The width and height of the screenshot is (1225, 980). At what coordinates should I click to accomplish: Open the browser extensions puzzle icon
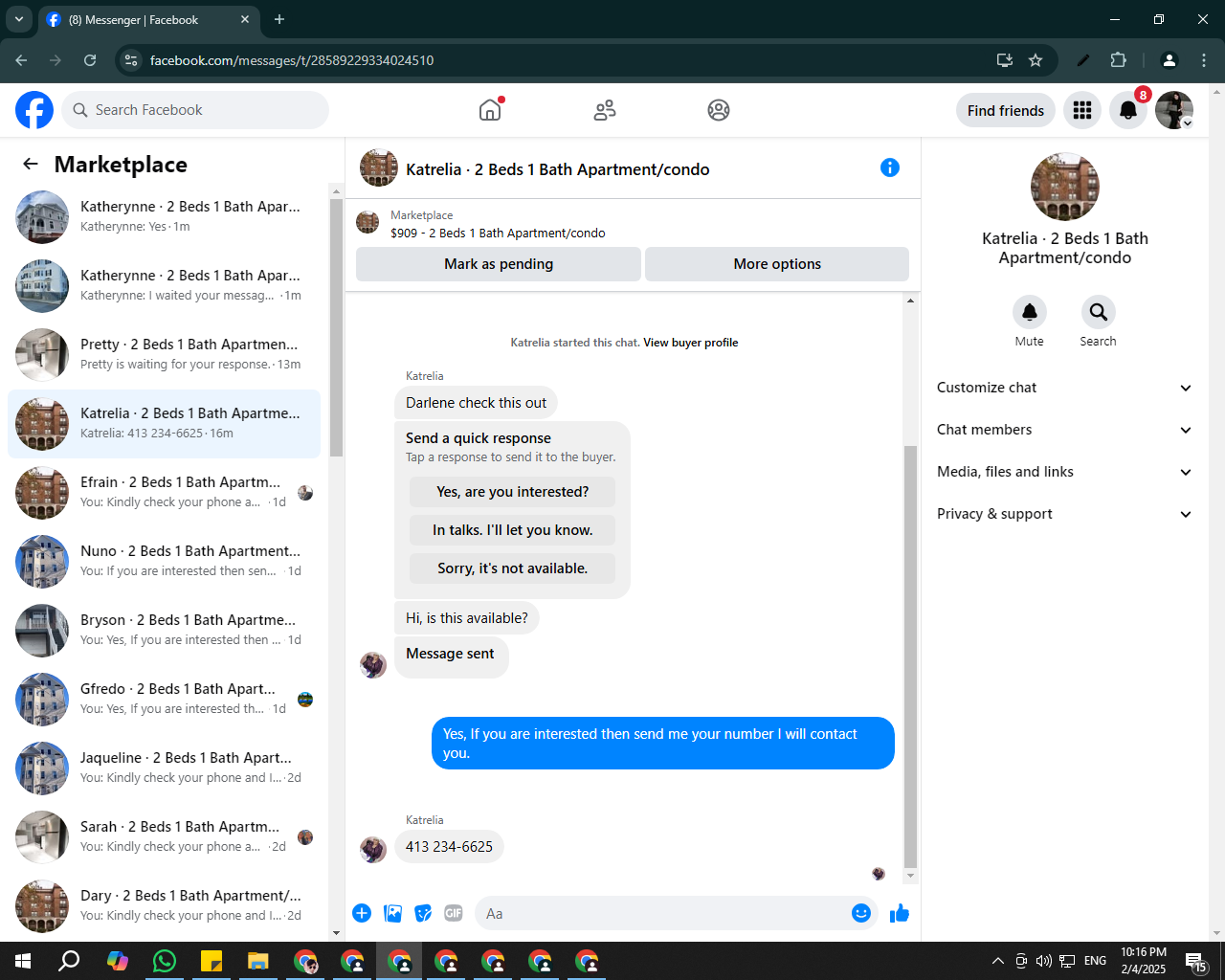point(1118,60)
